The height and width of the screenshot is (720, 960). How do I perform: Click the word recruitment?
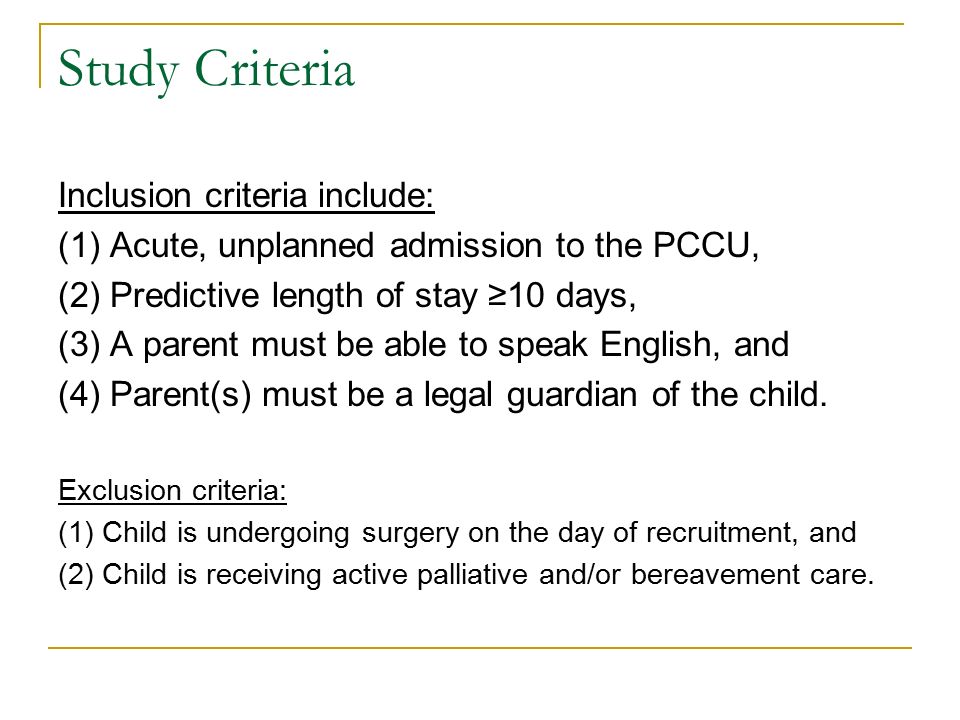(722, 532)
